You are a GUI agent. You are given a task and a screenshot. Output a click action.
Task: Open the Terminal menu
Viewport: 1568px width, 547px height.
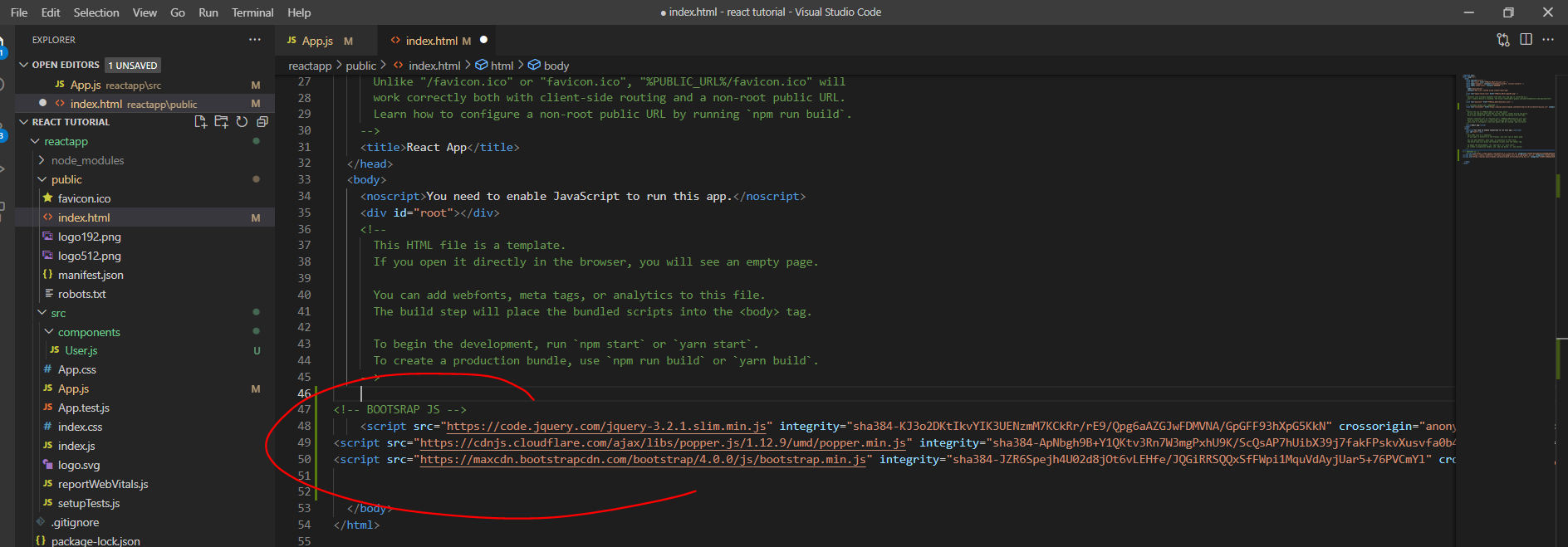pos(252,12)
